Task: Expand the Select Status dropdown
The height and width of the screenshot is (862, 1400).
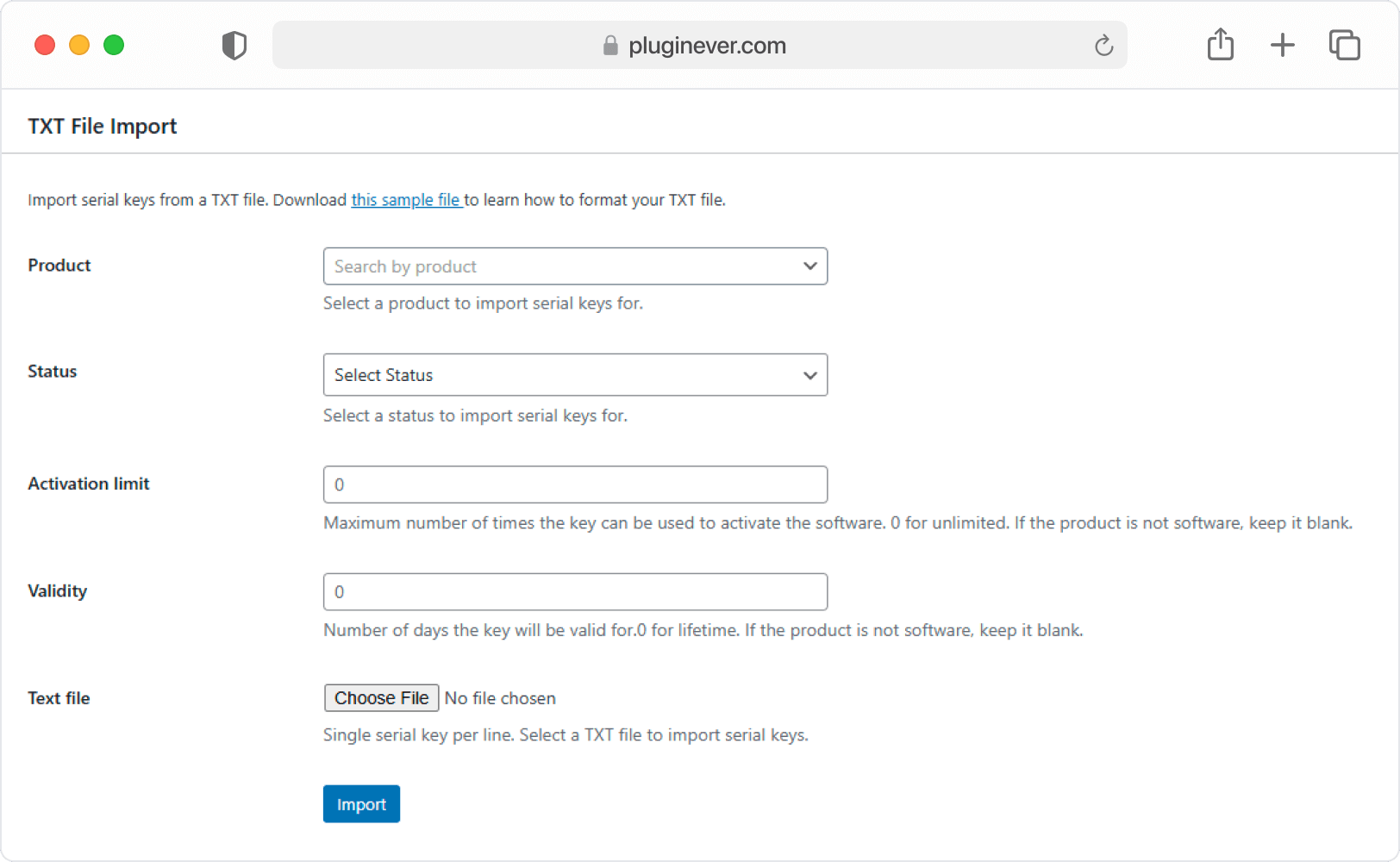Action: click(x=575, y=375)
